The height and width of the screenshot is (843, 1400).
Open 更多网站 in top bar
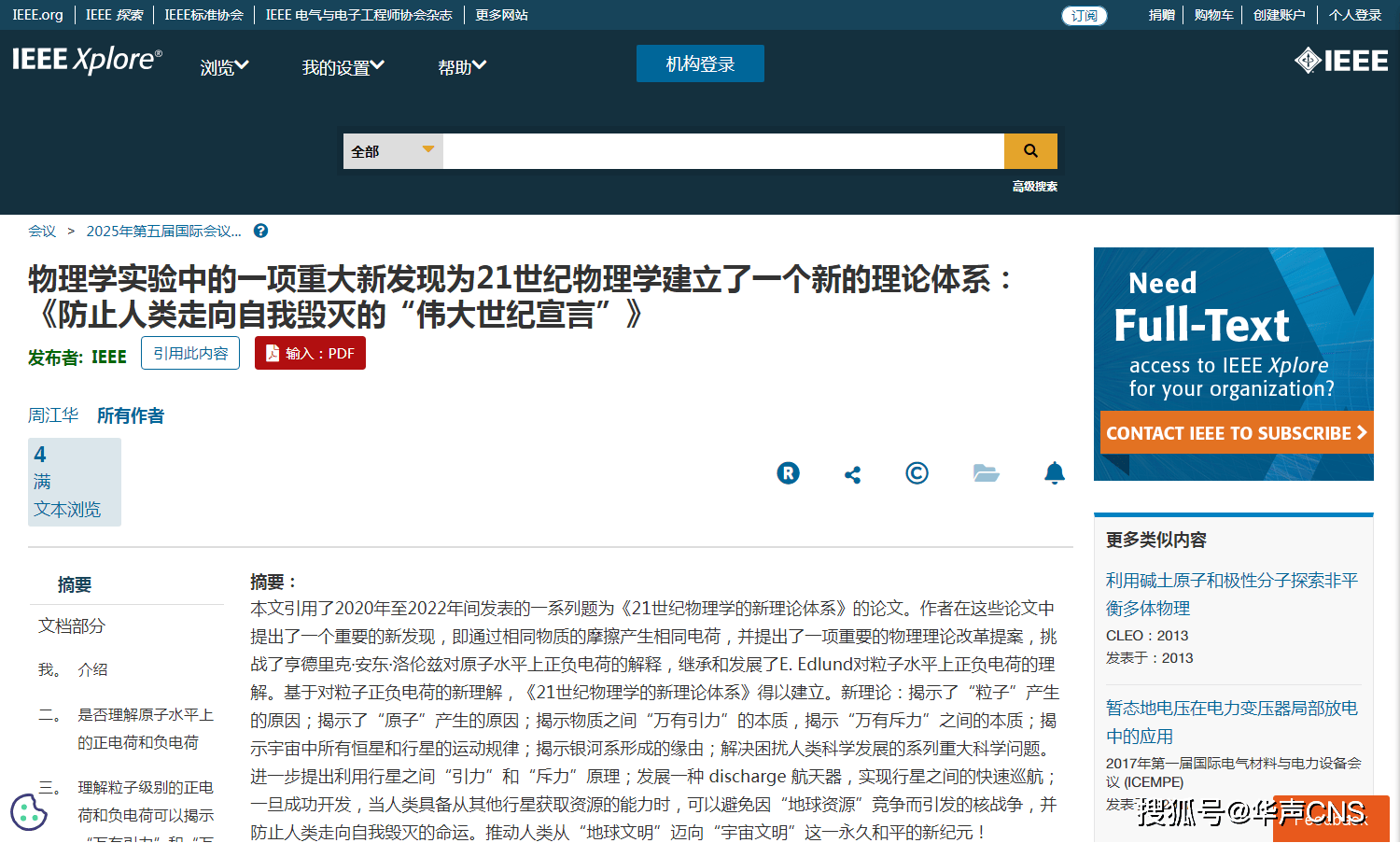(501, 15)
